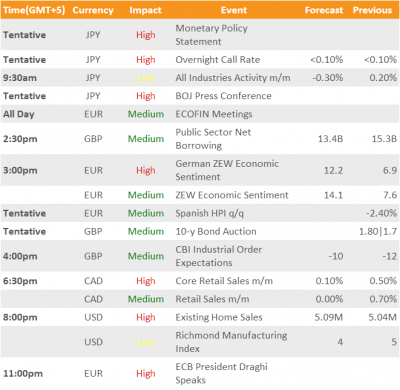Screen dimensions: 400x390
Task: Click ECB President Draghi Speaks event
Action: (x=221, y=373)
